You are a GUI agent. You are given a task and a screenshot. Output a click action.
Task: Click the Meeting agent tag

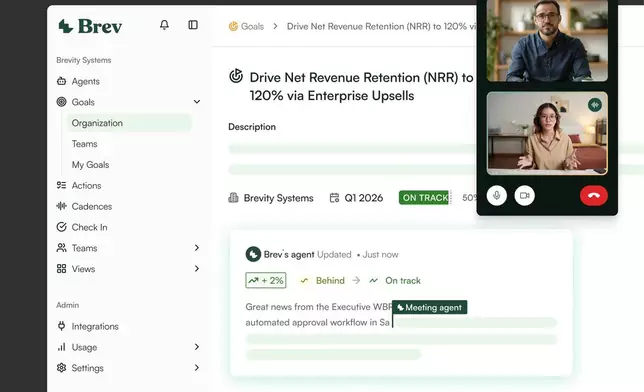(x=430, y=307)
